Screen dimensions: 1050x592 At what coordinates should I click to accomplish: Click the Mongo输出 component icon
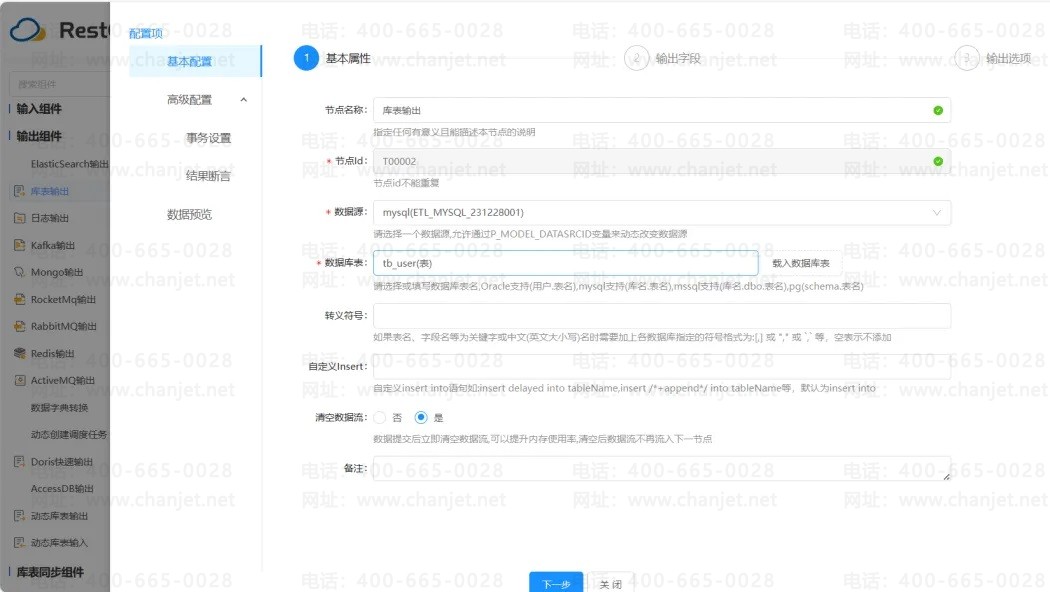click(x=19, y=272)
